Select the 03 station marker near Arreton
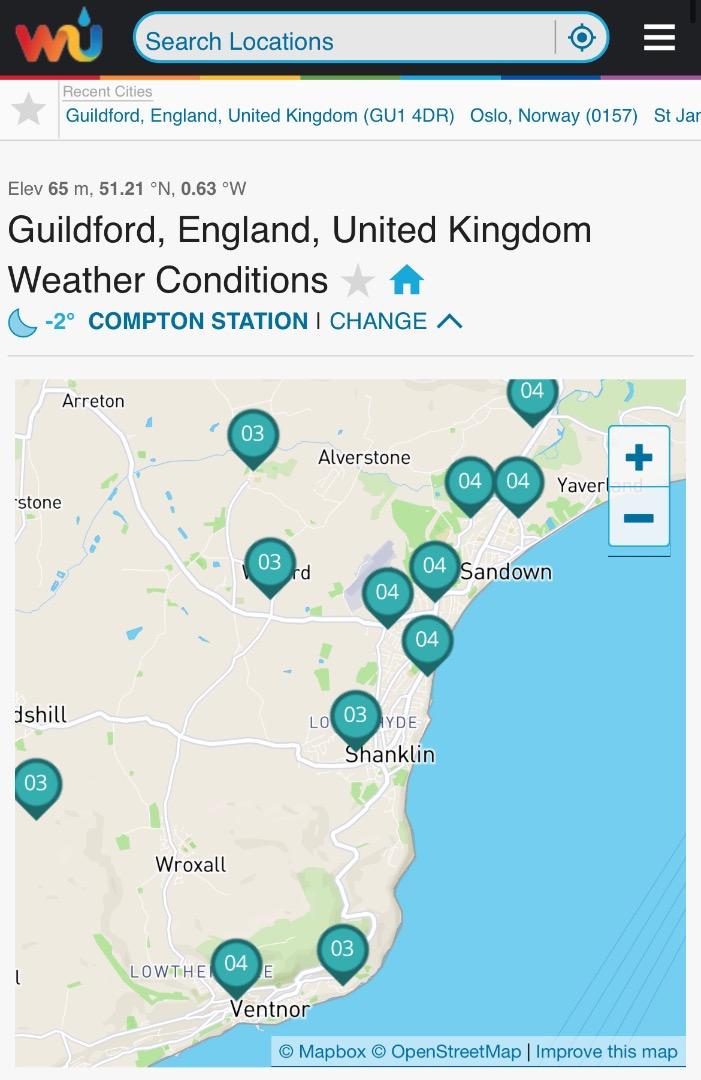This screenshot has height=1080, width=701. pyautogui.click(x=253, y=435)
